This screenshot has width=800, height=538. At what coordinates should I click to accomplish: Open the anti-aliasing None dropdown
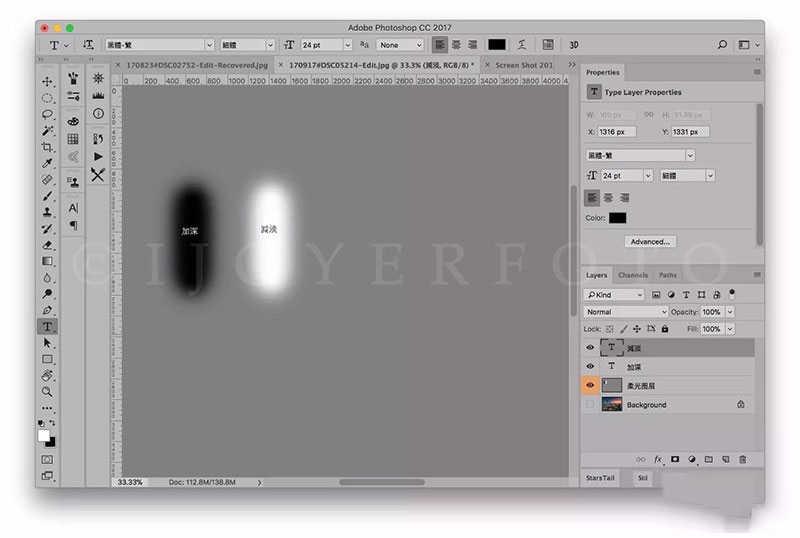[x=401, y=45]
